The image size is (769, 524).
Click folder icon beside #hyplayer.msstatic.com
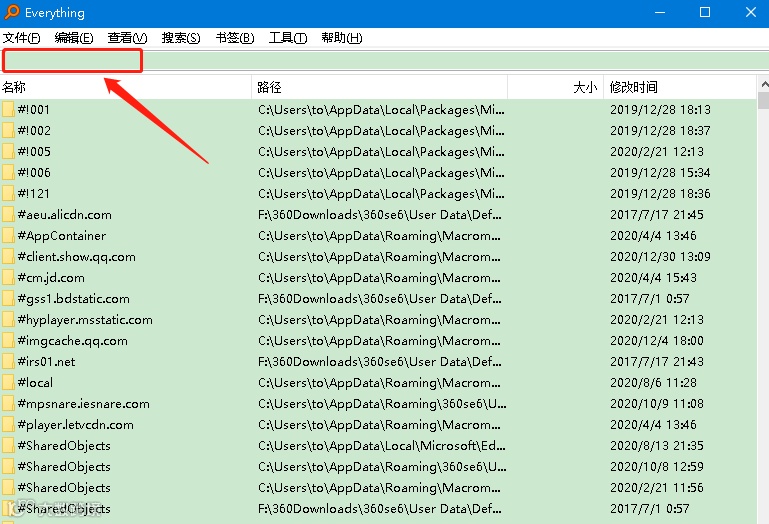[x=8, y=319]
